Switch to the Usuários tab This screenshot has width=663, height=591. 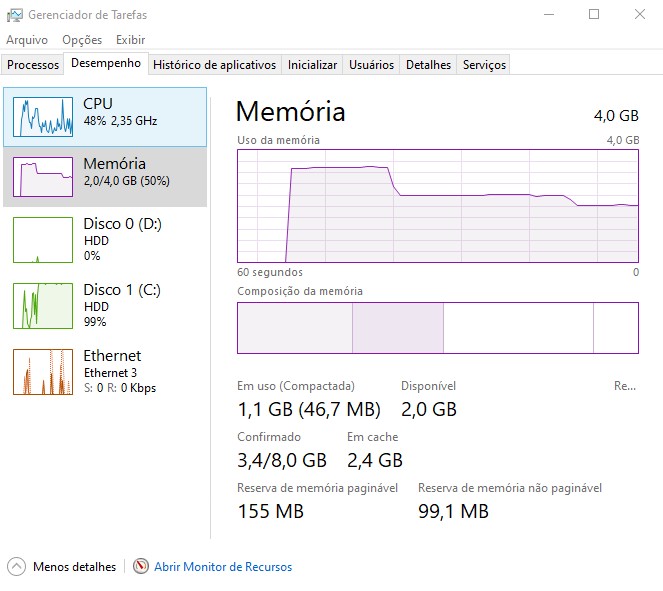click(371, 65)
